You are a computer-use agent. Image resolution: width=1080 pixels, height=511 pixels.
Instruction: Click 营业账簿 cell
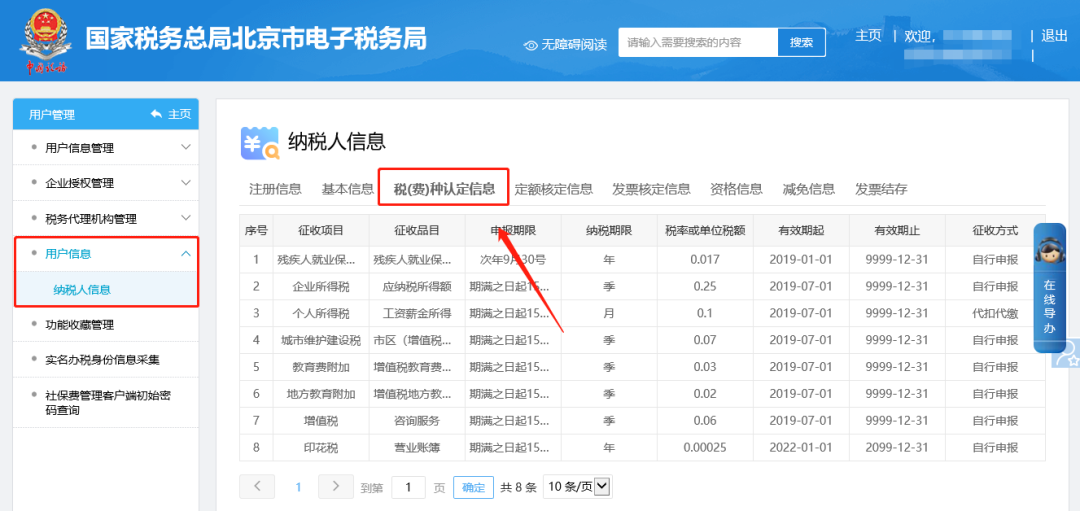[x=417, y=448]
